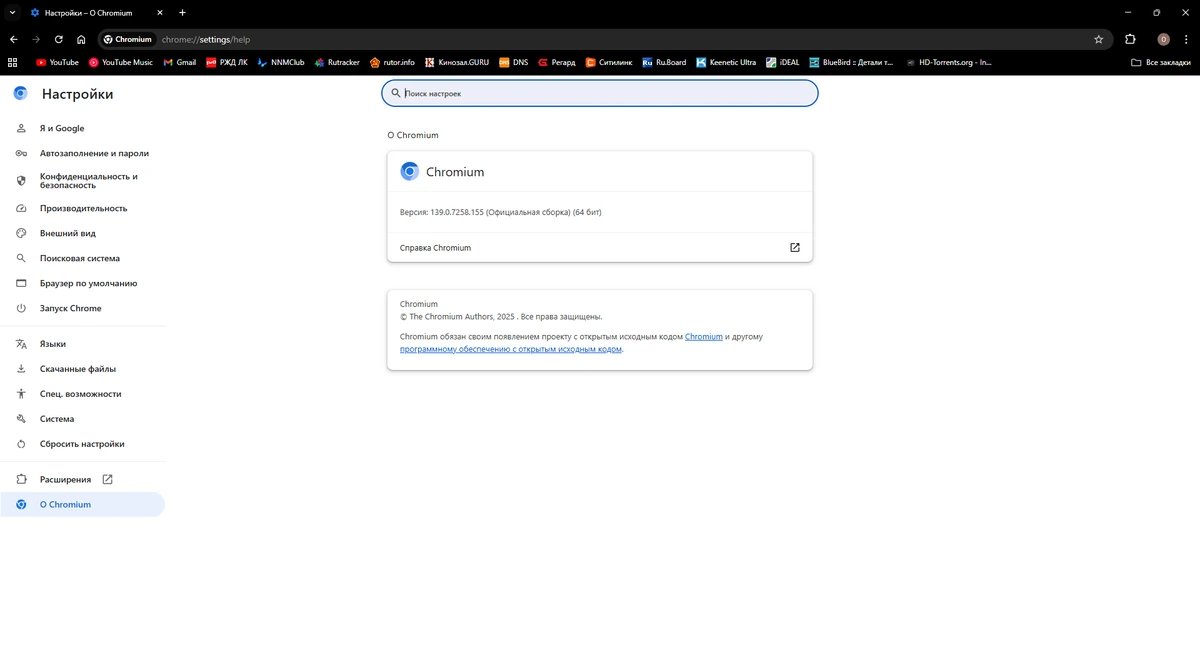
Task: Open the NNMClub bookmark
Action: coord(281,62)
